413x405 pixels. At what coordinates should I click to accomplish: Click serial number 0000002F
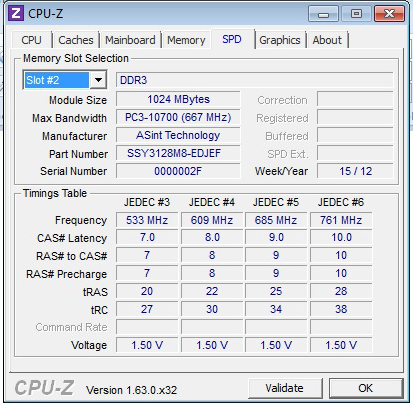(x=178, y=171)
